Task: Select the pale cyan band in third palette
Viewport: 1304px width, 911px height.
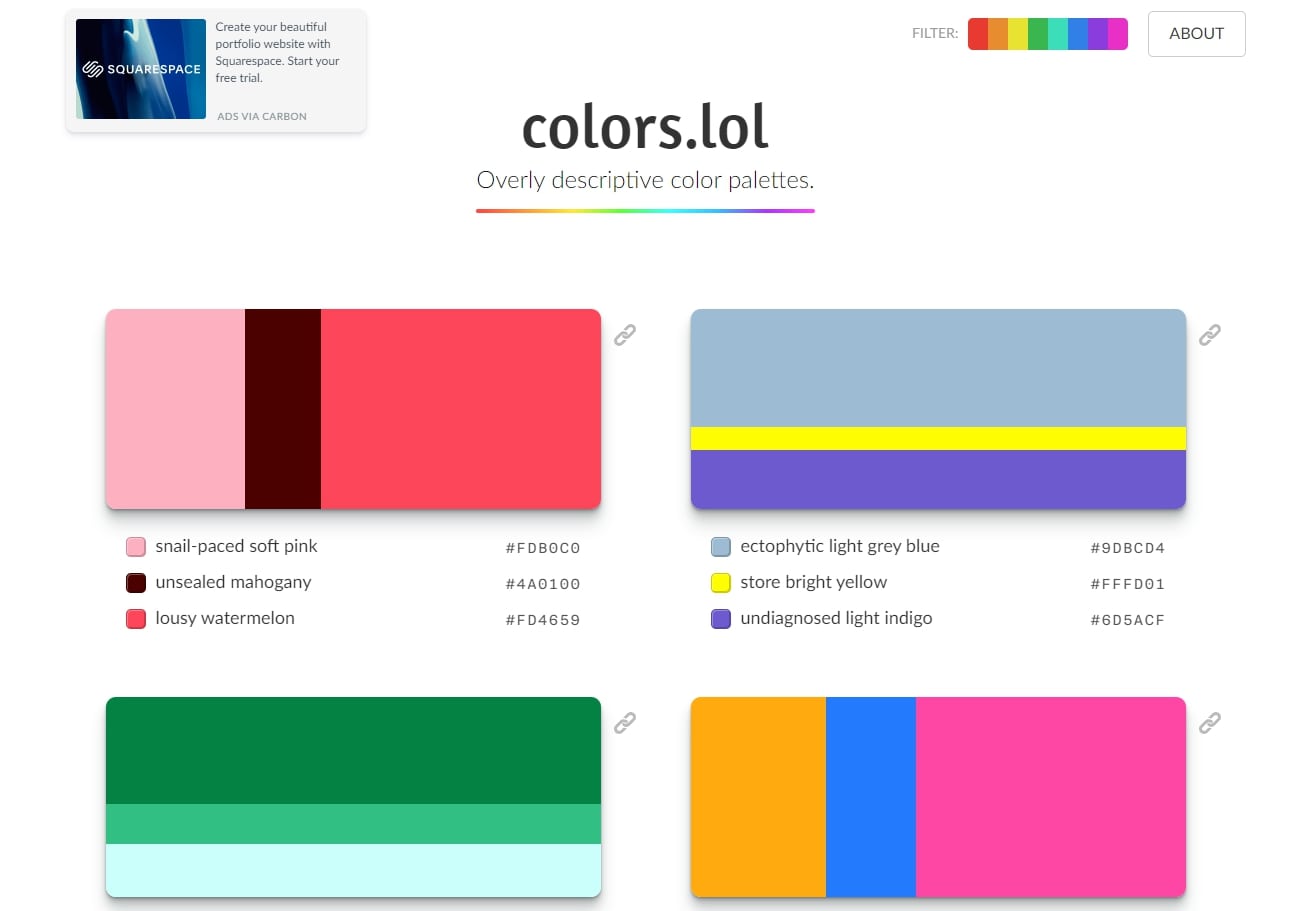Action: pos(353,870)
